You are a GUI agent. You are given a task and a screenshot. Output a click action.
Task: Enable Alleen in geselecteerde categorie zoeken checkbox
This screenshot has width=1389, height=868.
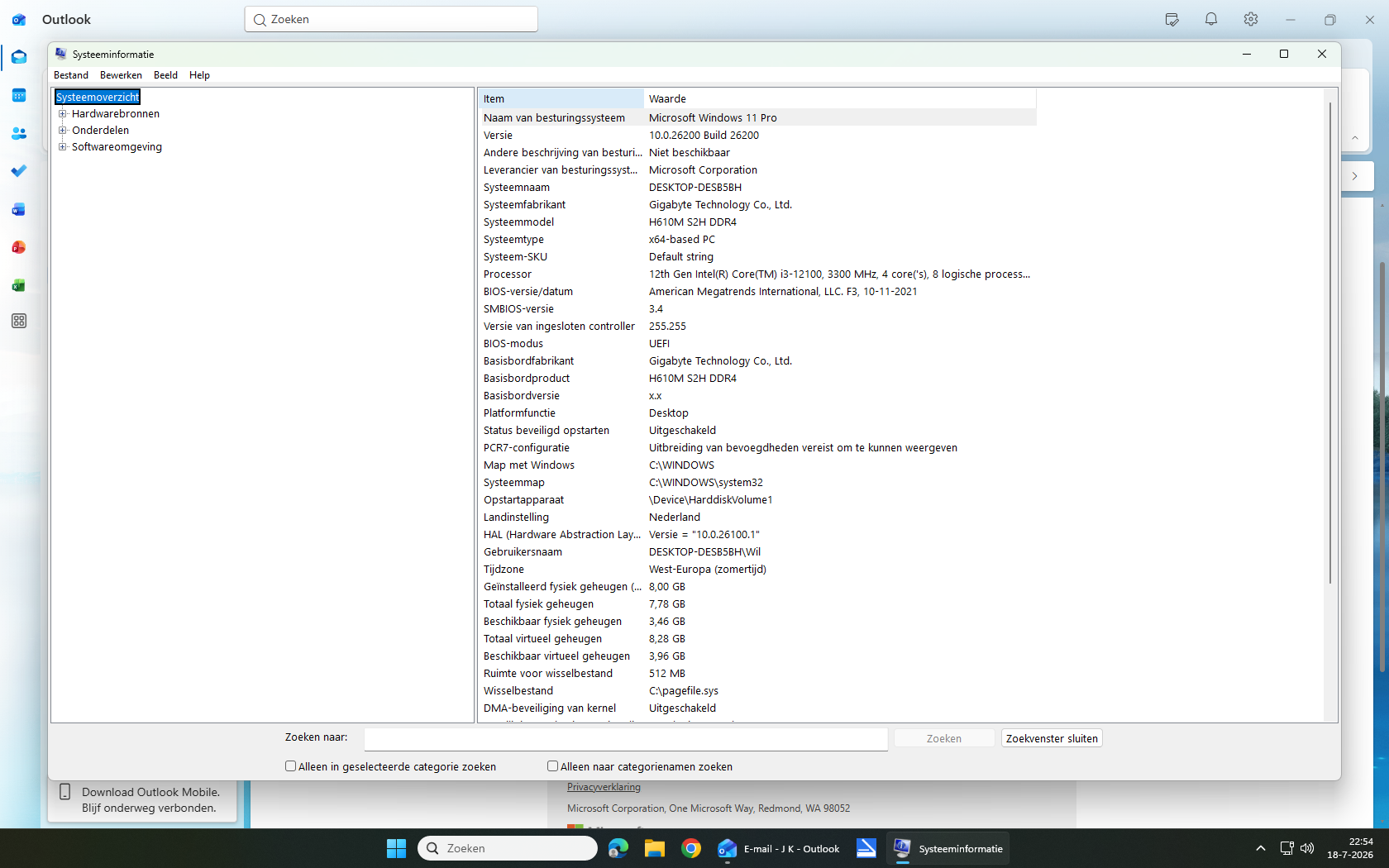[290, 766]
